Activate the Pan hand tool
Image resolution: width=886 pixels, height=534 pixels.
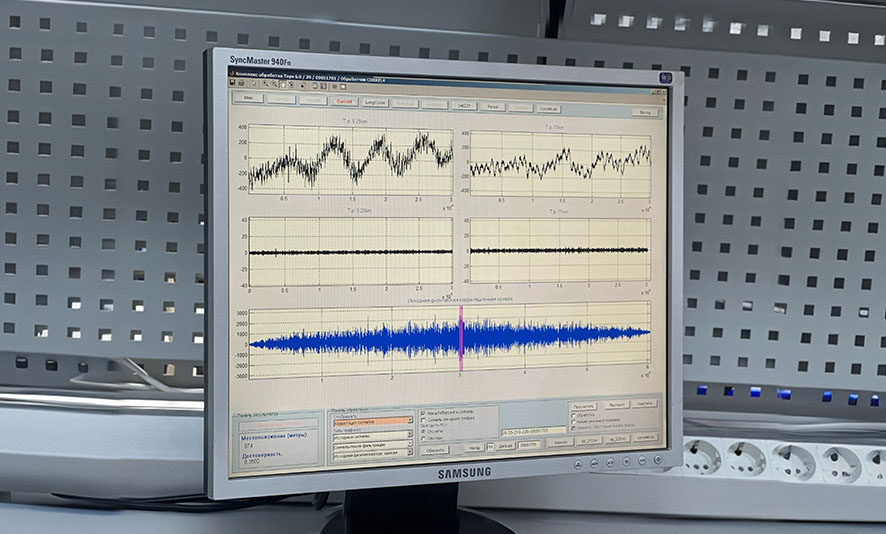[x=282, y=85]
